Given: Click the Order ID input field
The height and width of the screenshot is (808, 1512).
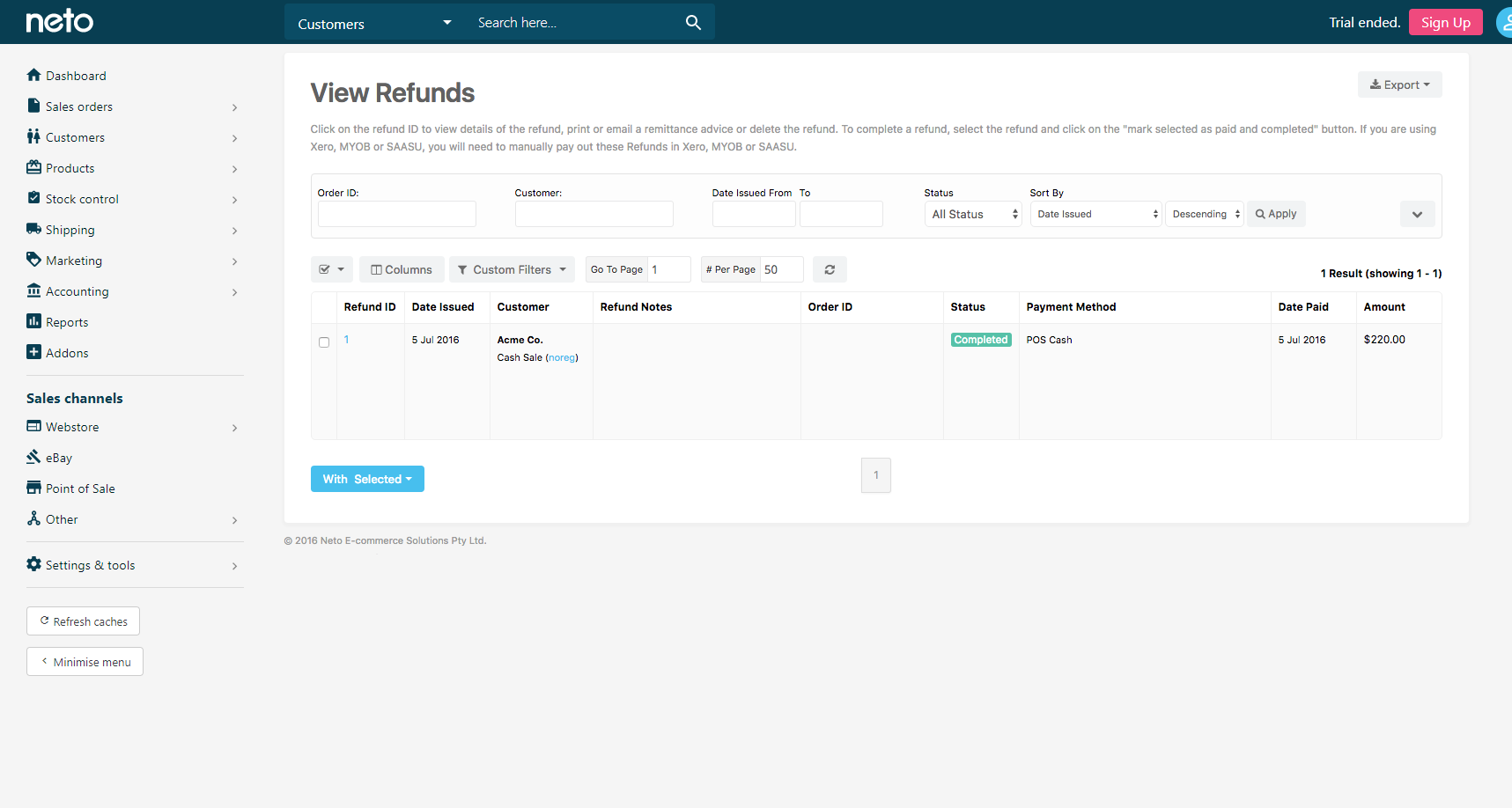Looking at the screenshot, I should pyautogui.click(x=397, y=214).
